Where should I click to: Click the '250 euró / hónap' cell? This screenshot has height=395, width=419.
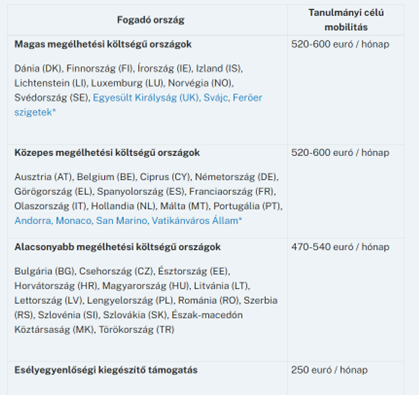coord(329,370)
